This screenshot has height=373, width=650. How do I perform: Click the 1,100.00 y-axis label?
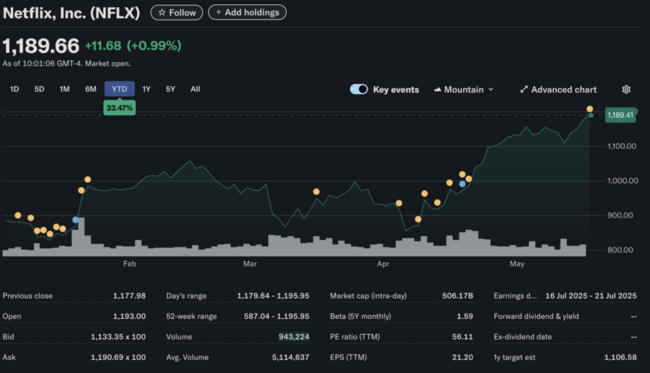[622, 146]
